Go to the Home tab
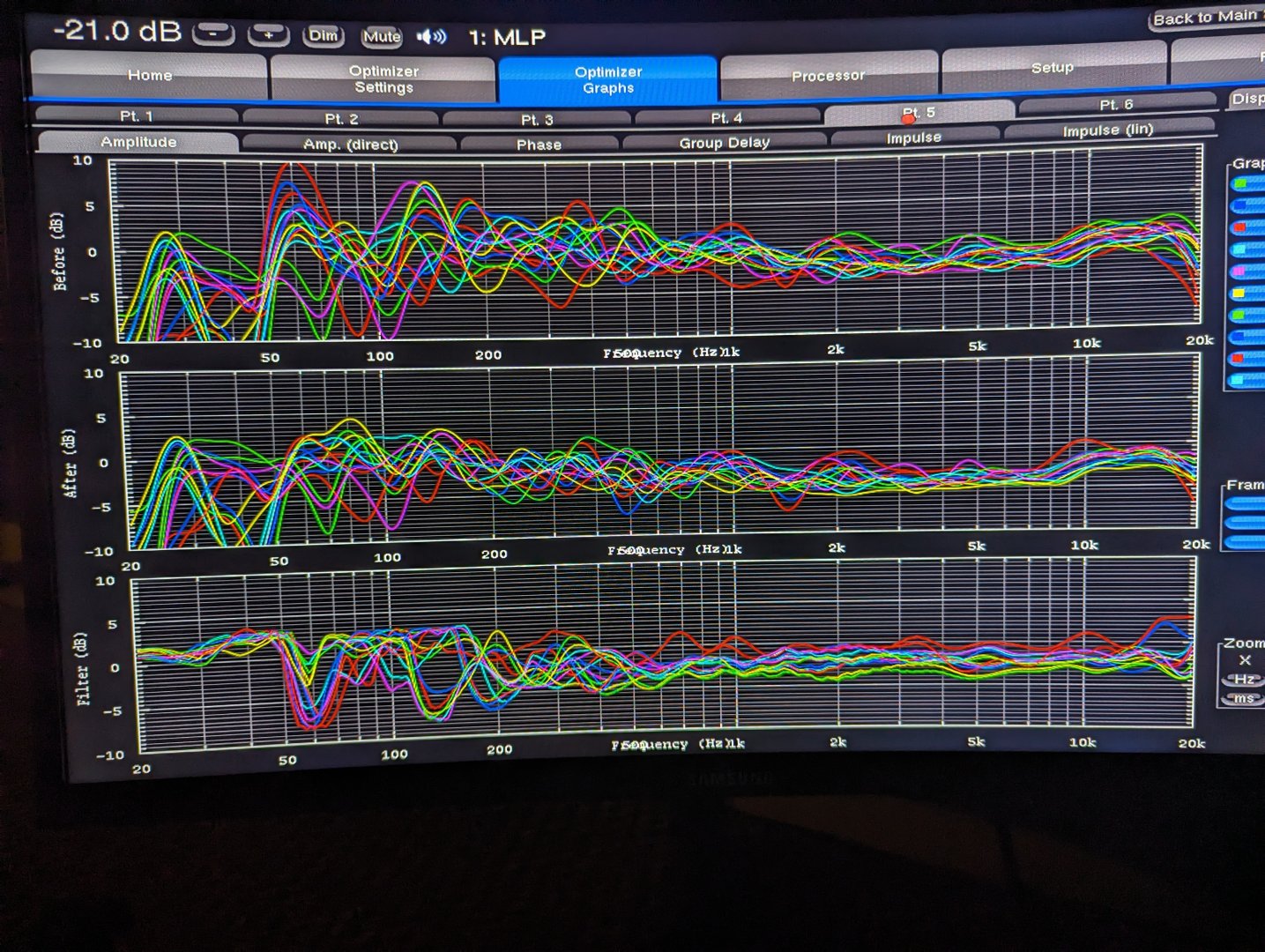Viewport: 1265px width, 952px height. coord(150,76)
